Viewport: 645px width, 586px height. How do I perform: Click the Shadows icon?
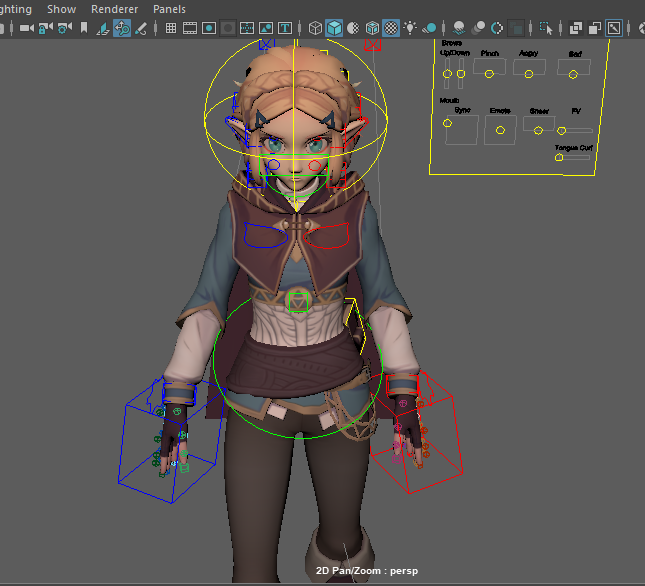point(429,28)
